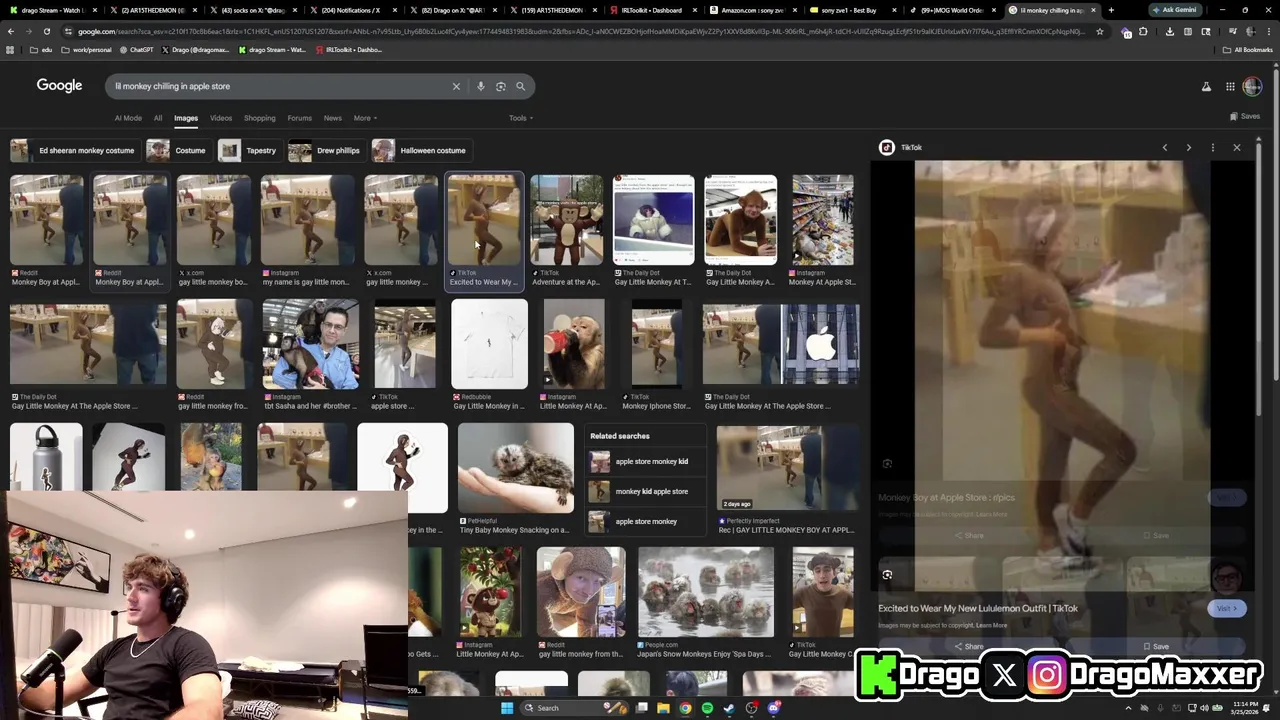Open related search apple store monkey kid
The width and height of the screenshot is (1280, 720).
point(647,461)
